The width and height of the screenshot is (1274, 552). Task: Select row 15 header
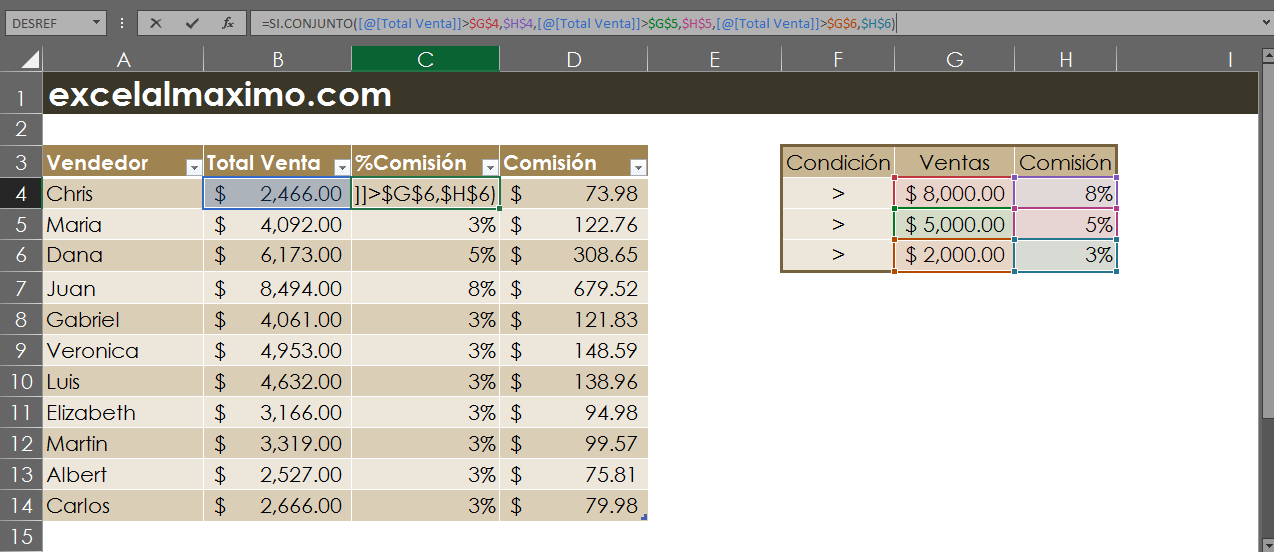pos(21,535)
